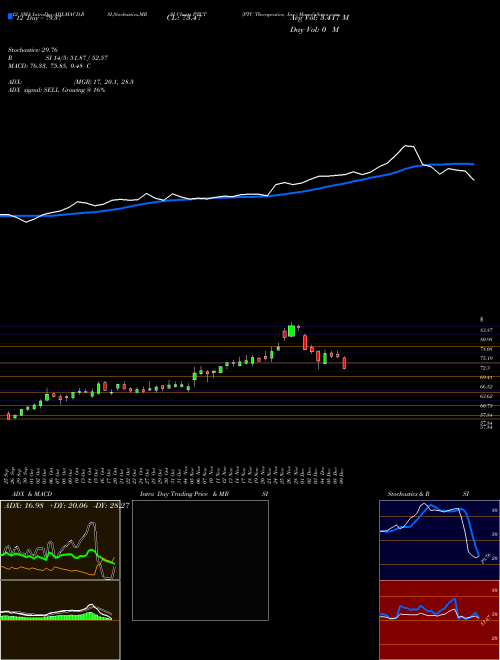Click the peak of the white price line
The height and width of the screenshot is (660, 500).
coord(407,146)
